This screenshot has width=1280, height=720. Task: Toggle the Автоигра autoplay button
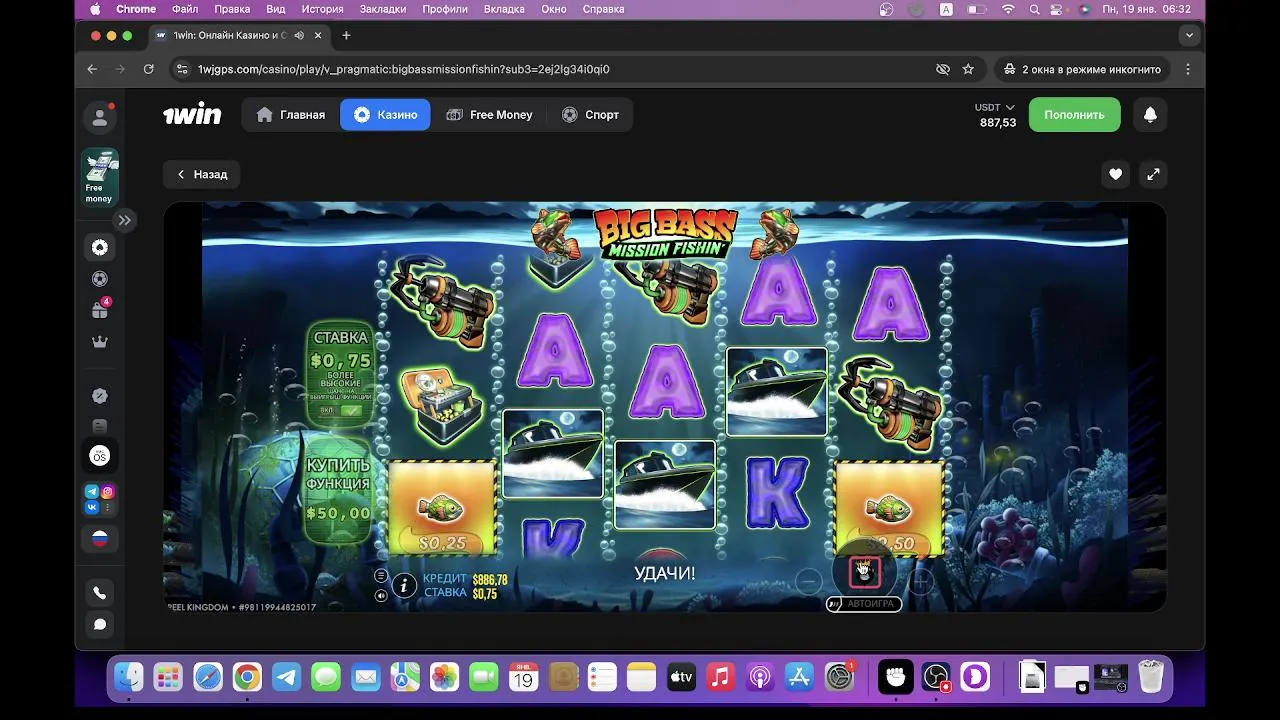click(x=864, y=604)
